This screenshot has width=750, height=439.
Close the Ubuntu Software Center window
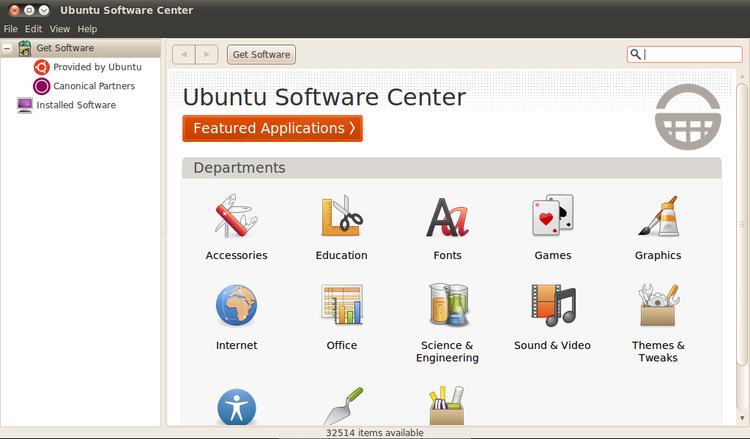pyautogui.click(x=14, y=10)
